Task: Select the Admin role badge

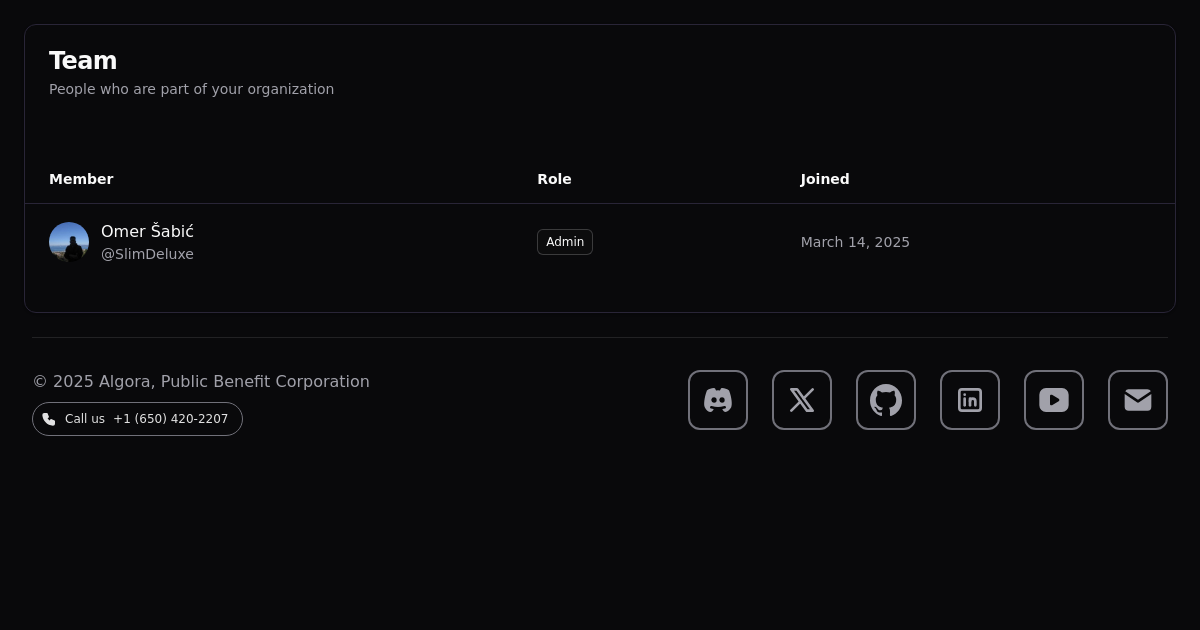Action: click(565, 242)
